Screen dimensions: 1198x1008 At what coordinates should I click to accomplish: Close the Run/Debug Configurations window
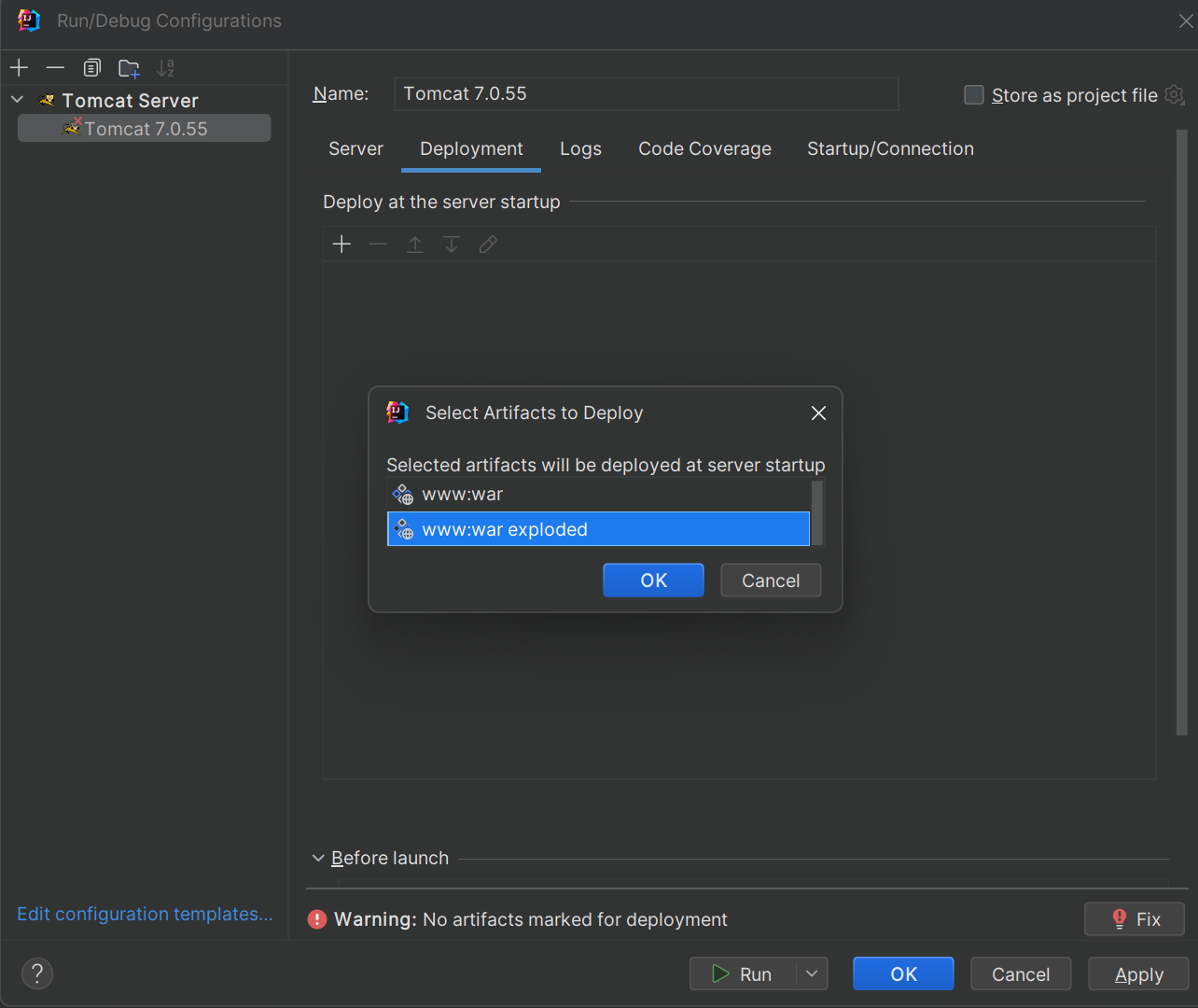1185,21
